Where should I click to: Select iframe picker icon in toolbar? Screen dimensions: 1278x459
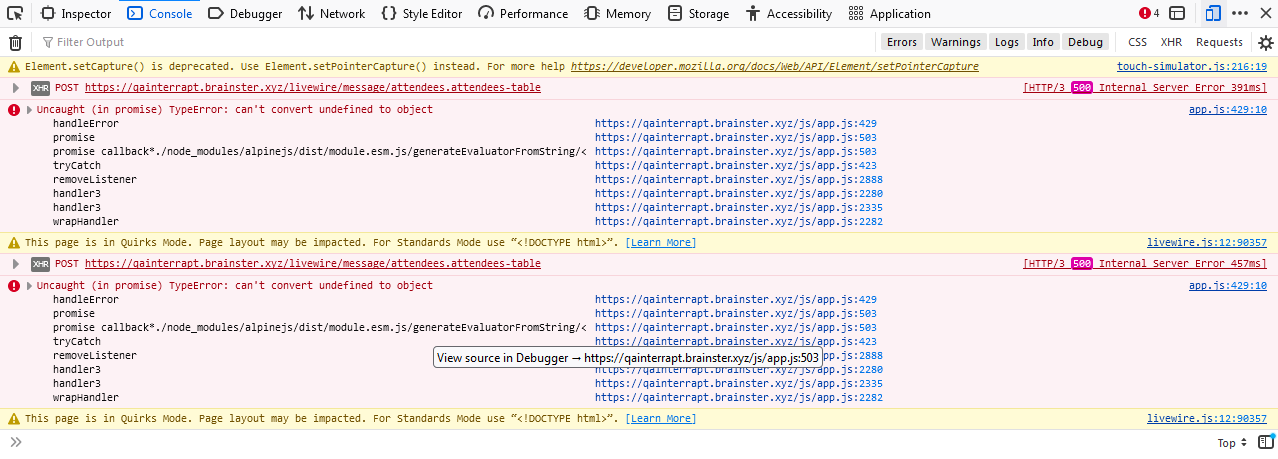click(x=1178, y=14)
